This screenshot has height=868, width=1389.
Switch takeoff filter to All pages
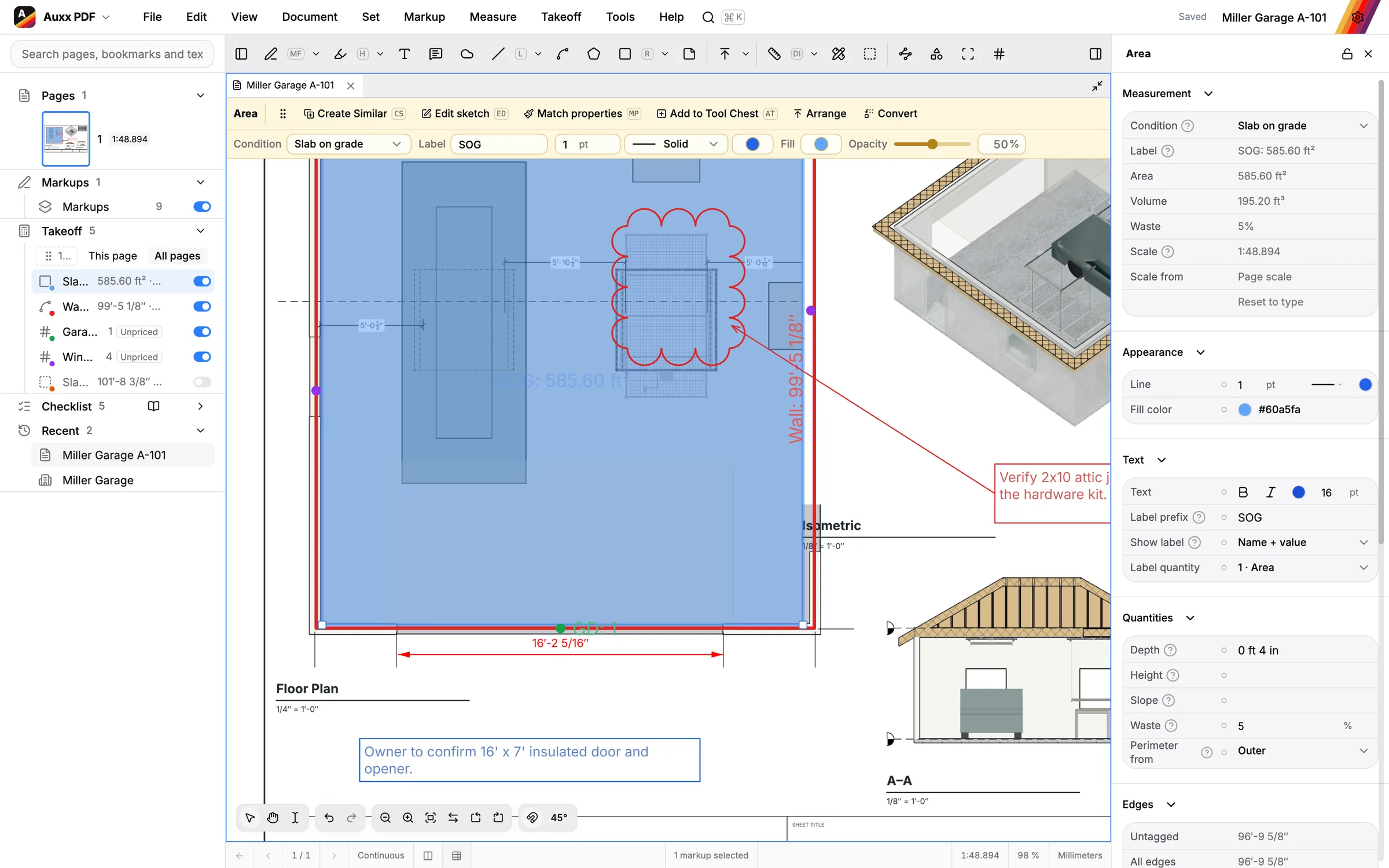coord(177,256)
